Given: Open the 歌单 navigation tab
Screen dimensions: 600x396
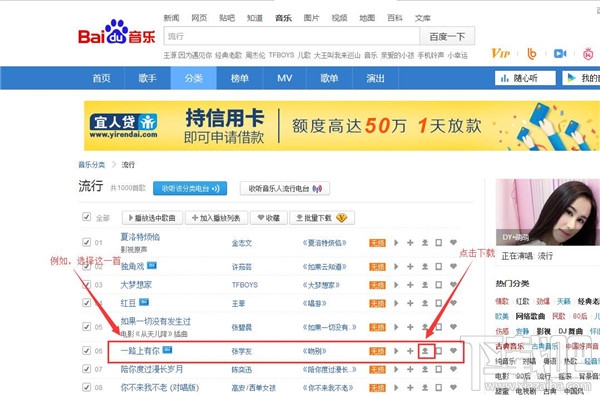Looking at the screenshot, I should point(329,78).
